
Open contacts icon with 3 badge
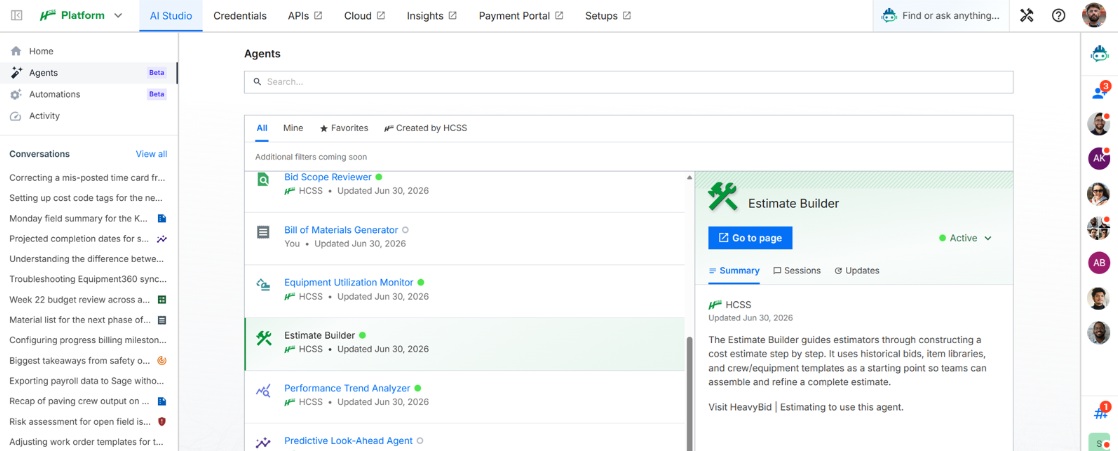coord(1099,92)
